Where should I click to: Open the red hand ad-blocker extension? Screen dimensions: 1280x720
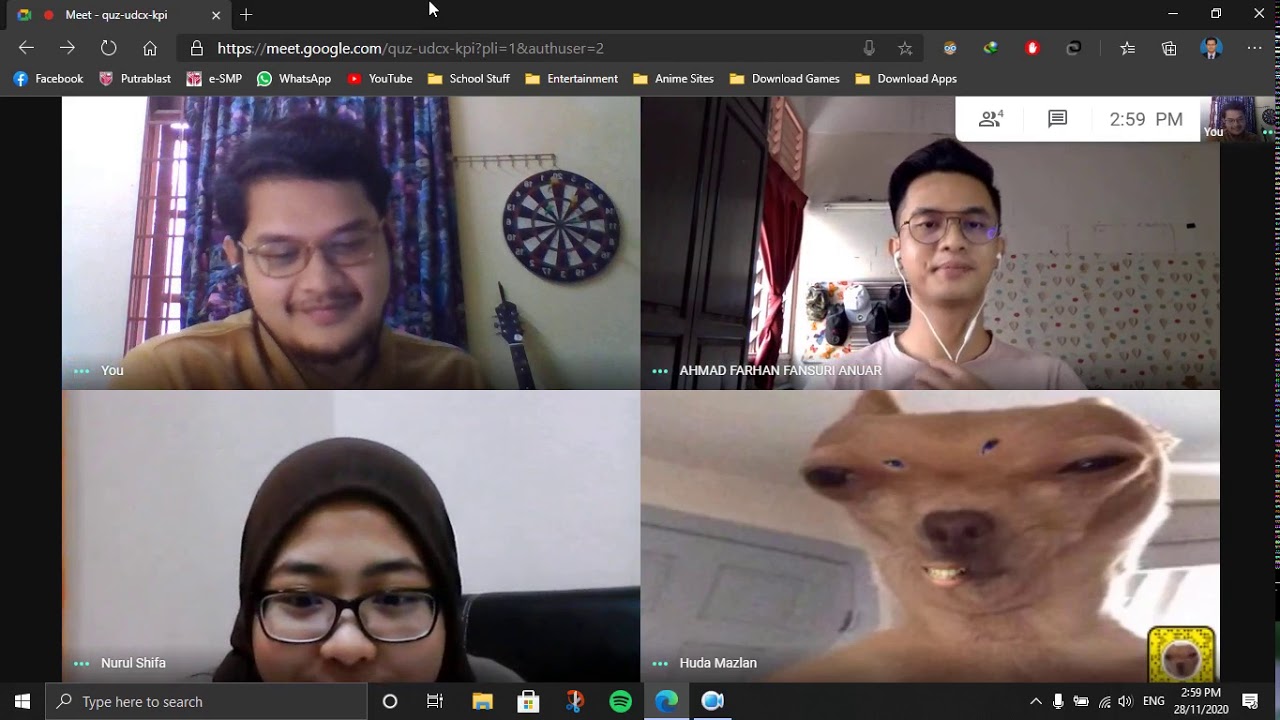(1032, 48)
